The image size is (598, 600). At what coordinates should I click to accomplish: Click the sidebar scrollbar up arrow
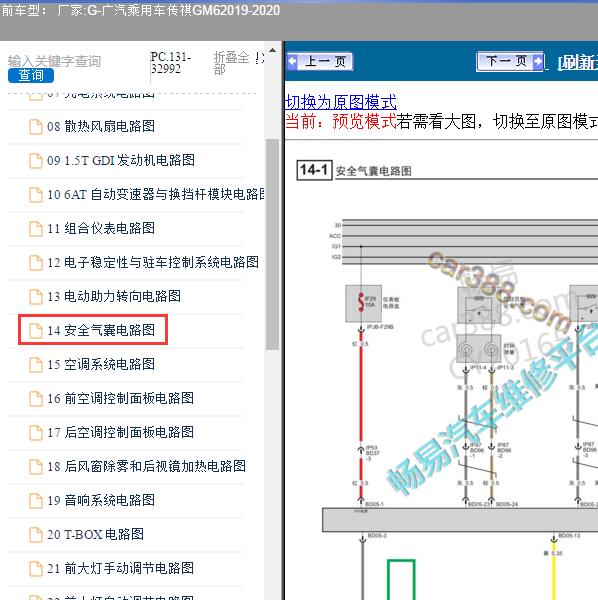[x=272, y=51]
